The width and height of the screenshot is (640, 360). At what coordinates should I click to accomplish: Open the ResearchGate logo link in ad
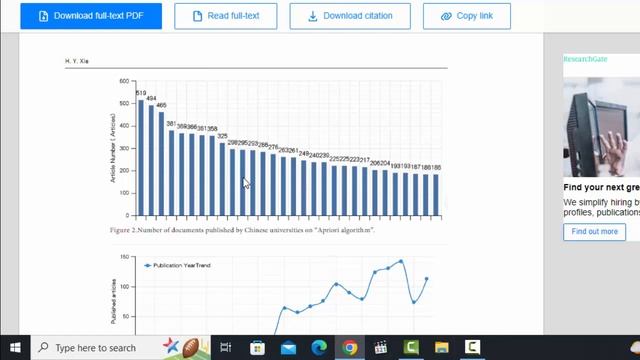tap(585, 59)
